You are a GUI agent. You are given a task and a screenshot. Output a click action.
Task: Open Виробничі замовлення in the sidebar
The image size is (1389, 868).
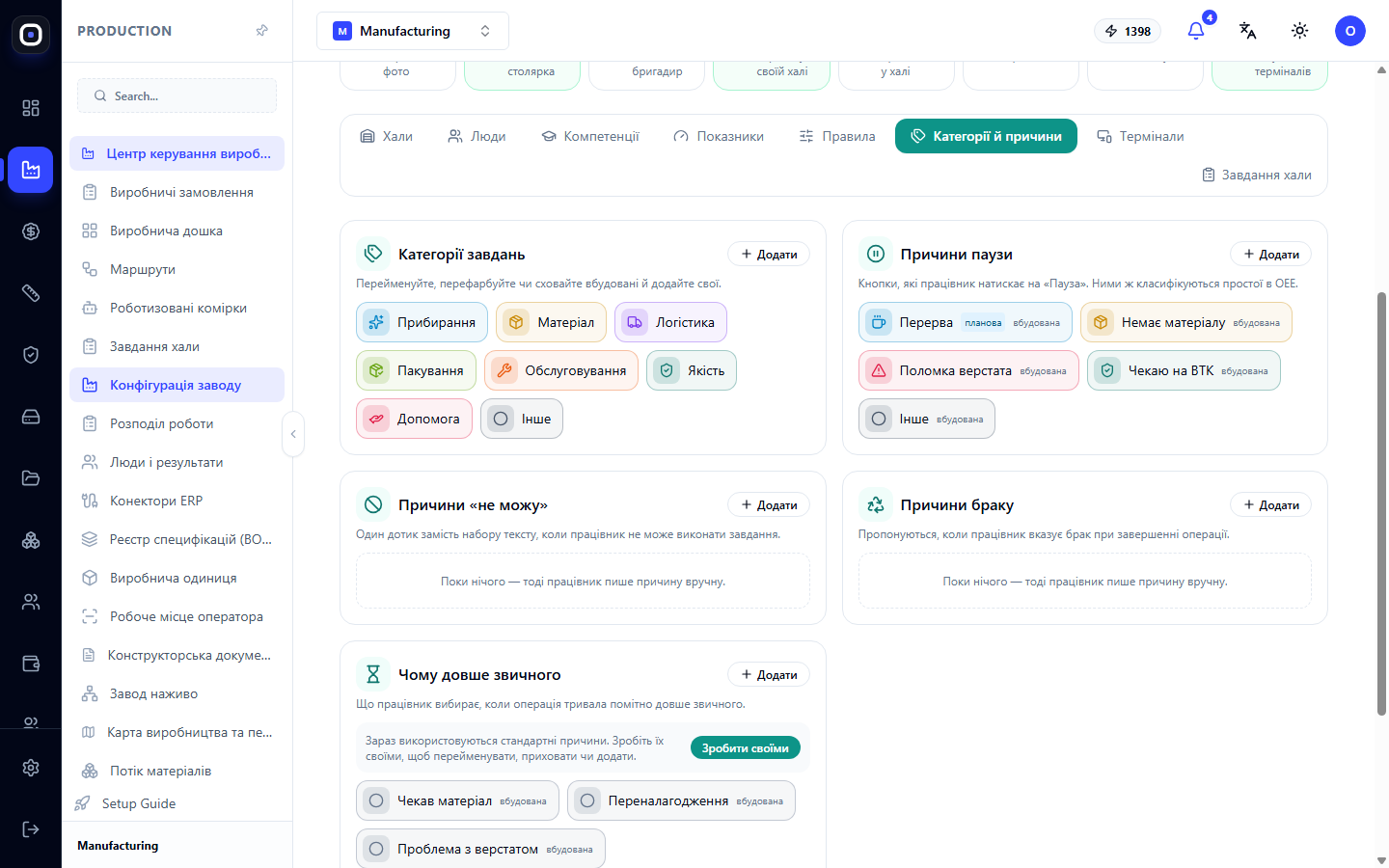click(177, 192)
